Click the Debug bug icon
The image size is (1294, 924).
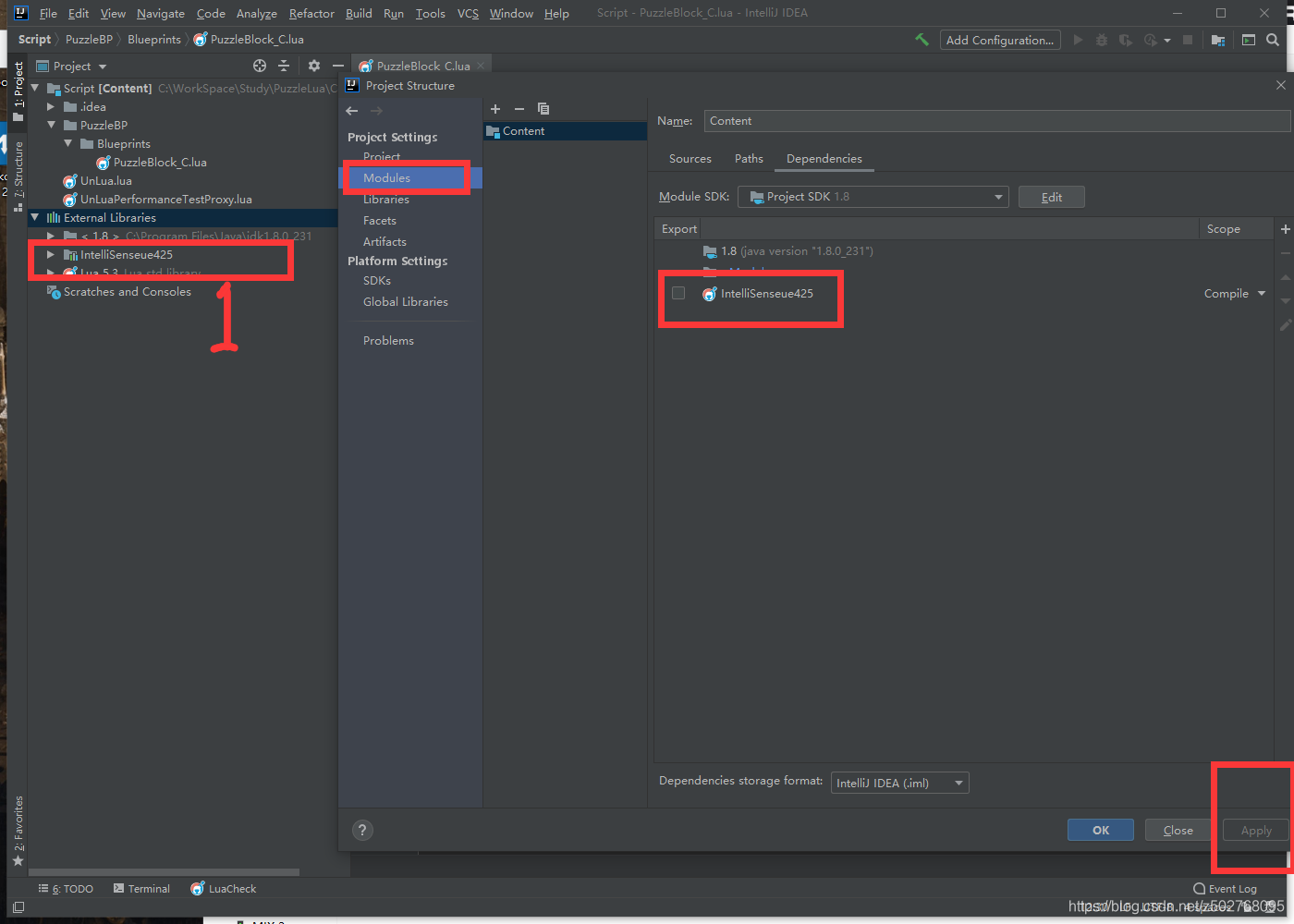click(x=1102, y=40)
